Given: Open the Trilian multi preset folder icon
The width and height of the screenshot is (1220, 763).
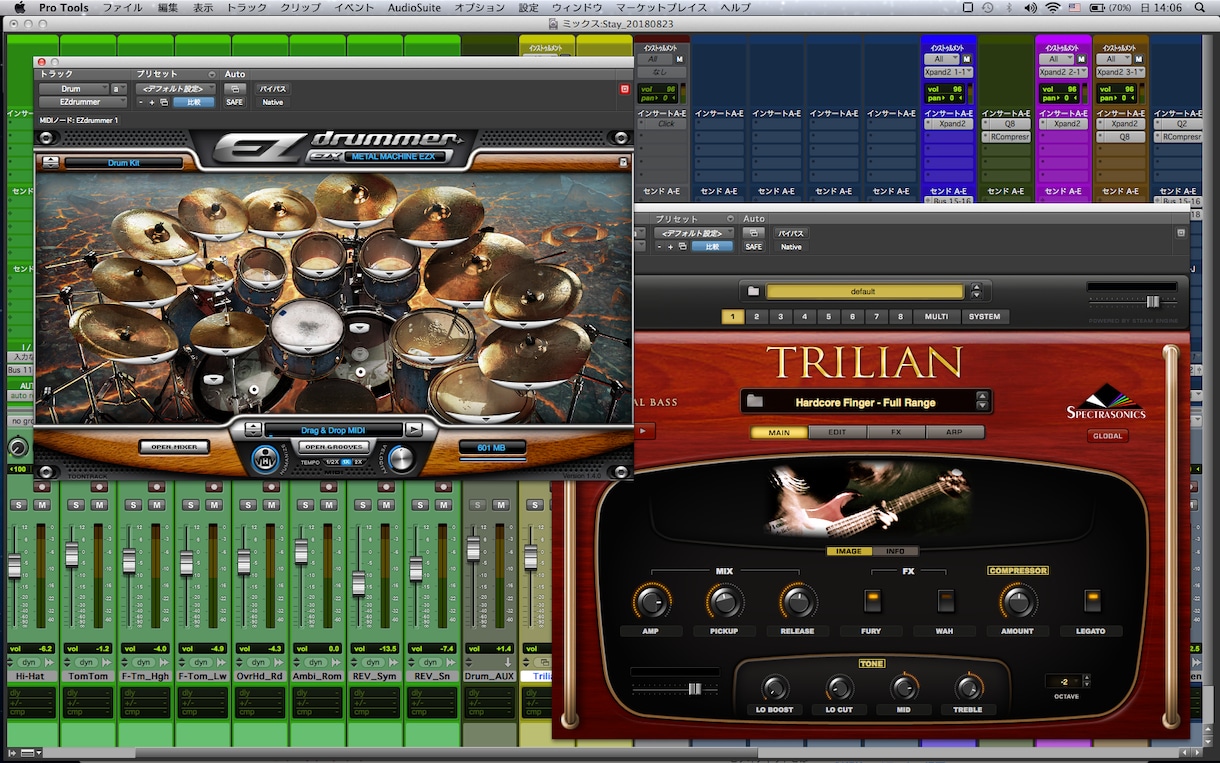Looking at the screenshot, I should [754, 292].
